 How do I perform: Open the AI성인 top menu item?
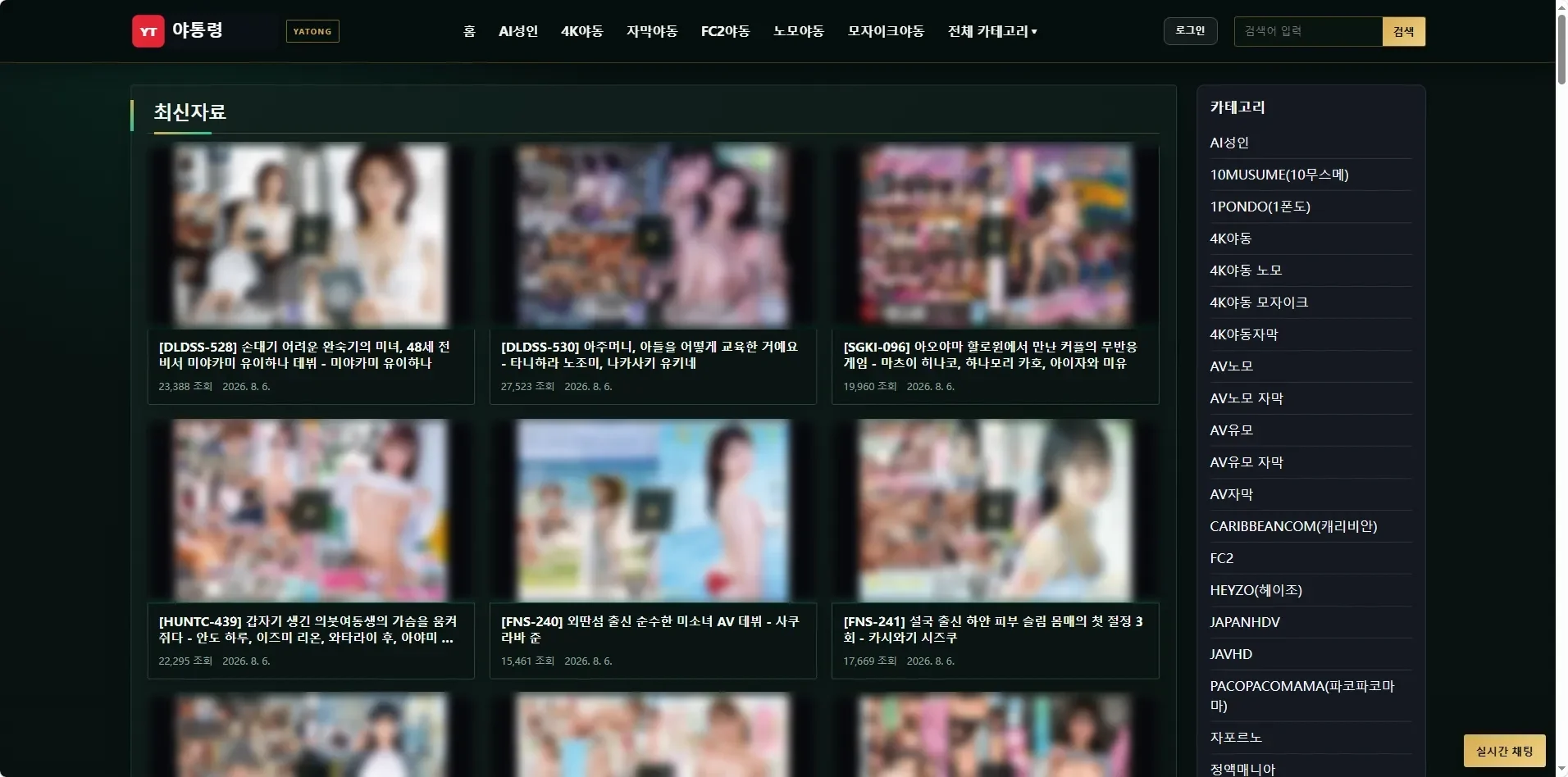[518, 31]
